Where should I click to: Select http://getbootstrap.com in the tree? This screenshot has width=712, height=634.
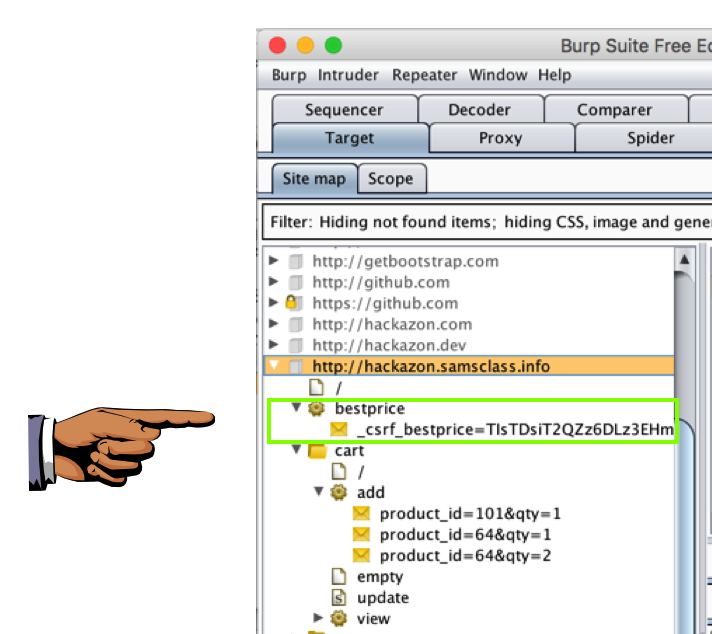(405, 261)
